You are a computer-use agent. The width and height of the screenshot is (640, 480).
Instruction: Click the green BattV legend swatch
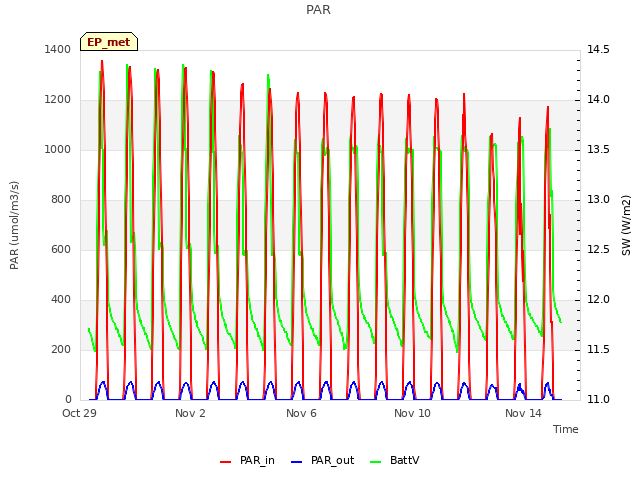pos(376,462)
